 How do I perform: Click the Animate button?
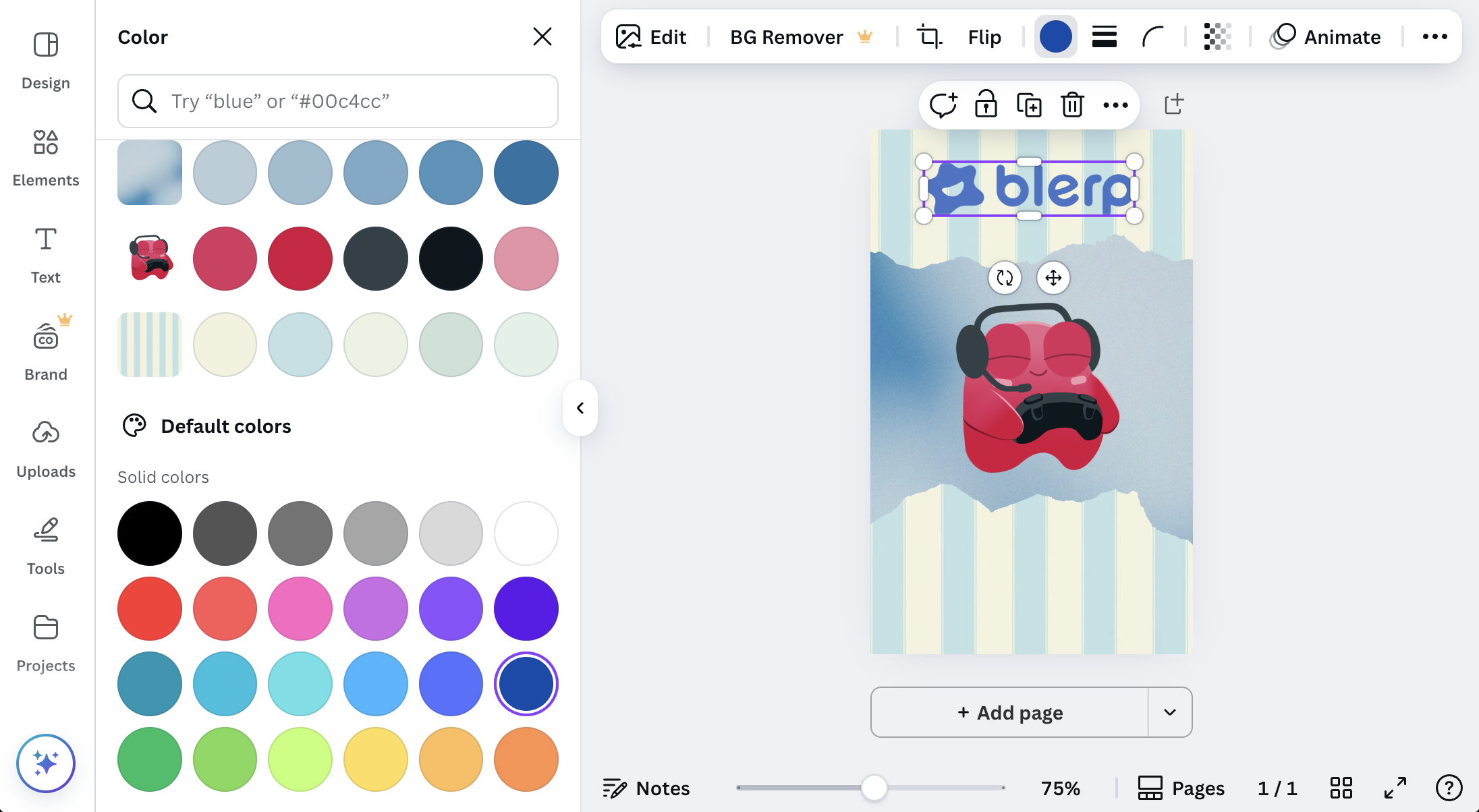(1325, 36)
